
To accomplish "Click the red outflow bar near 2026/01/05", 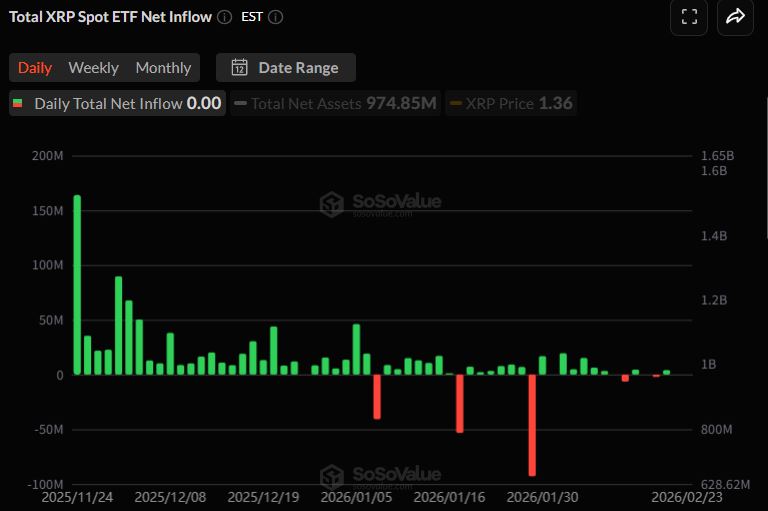I will coord(377,396).
